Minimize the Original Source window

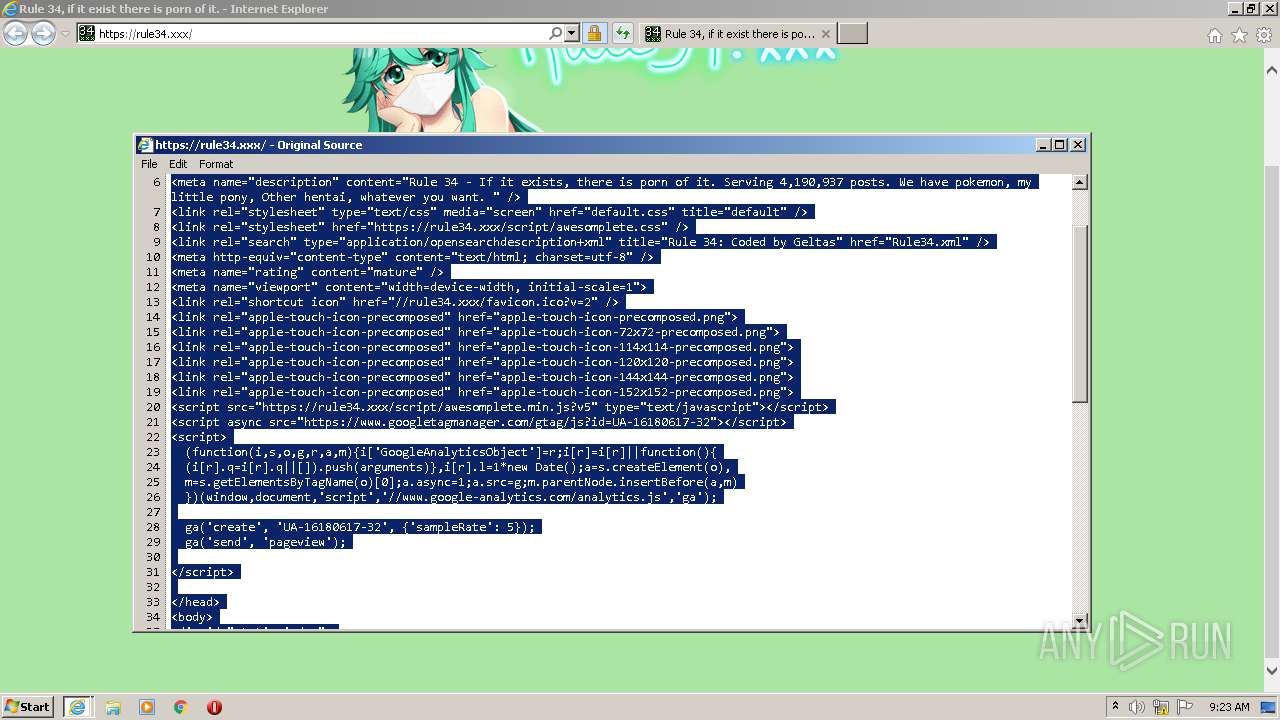[x=1044, y=144]
